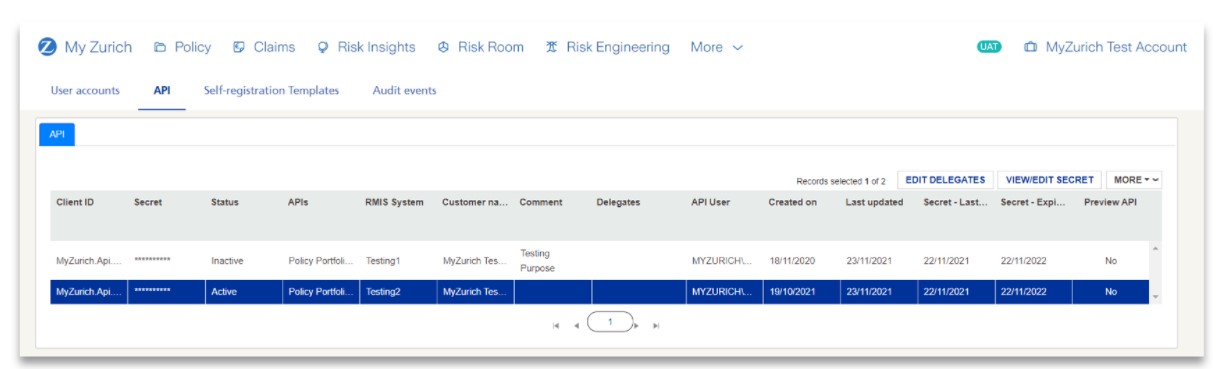
Task: Open Audit events tab
Action: 404,90
